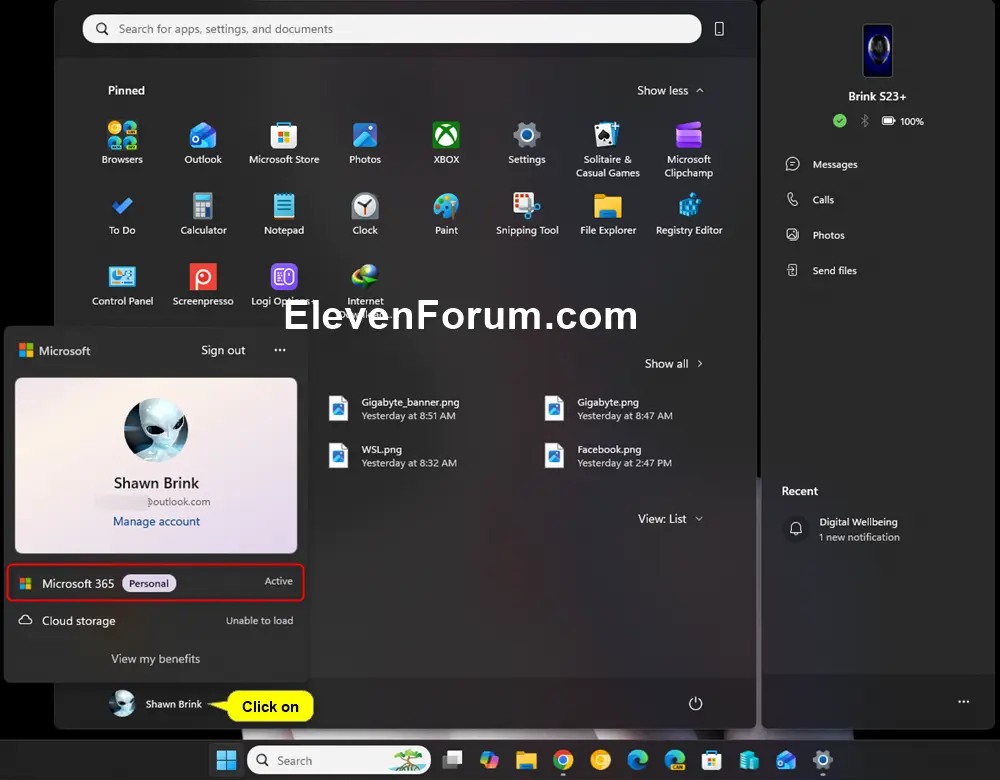This screenshot has width=1000, height=780.
Task: Expand recommended with Show all
Action: pyautogui.click(x=673, y=364)
